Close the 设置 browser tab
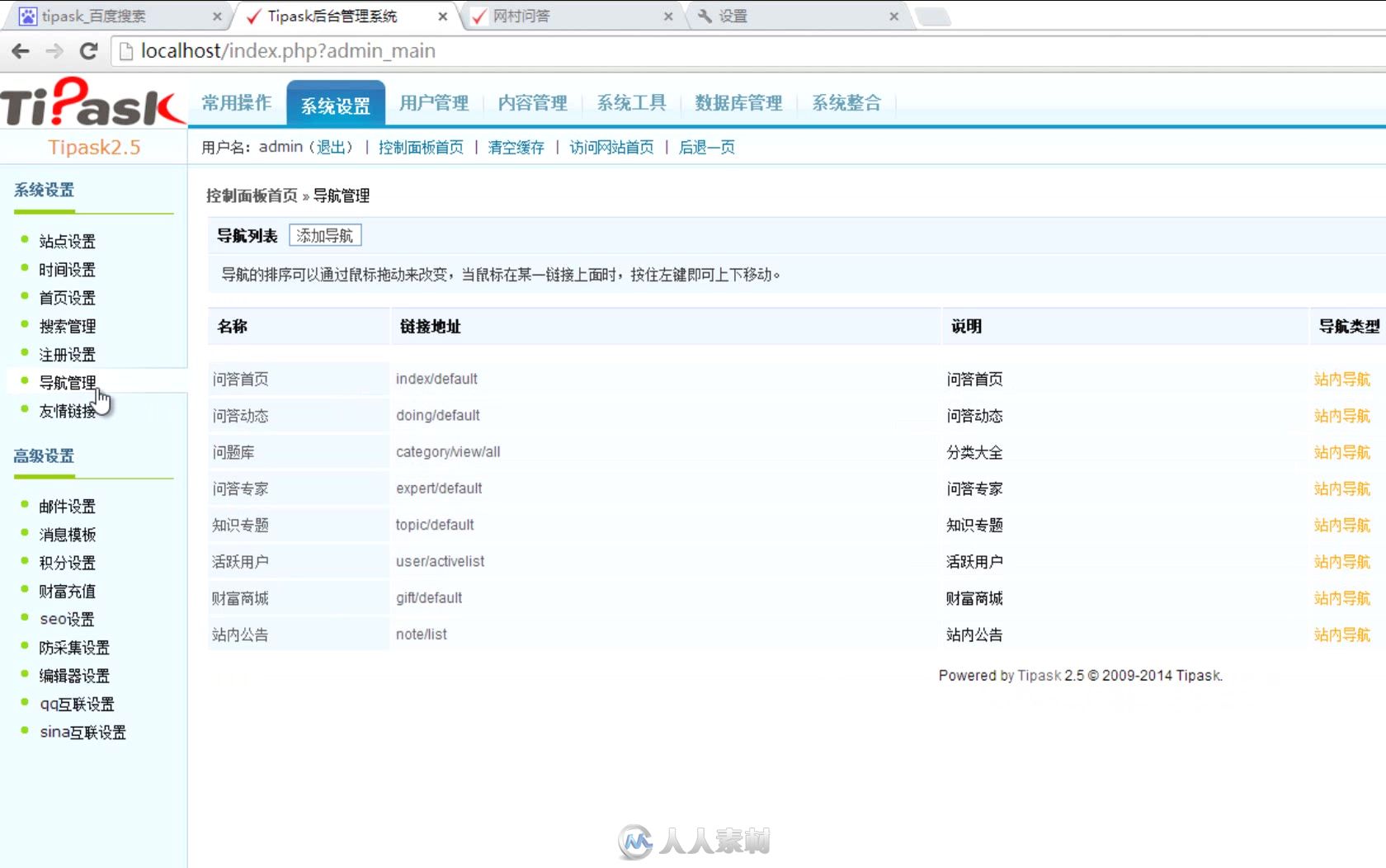This screenshot has height=868, width=1386. point(893,17)
